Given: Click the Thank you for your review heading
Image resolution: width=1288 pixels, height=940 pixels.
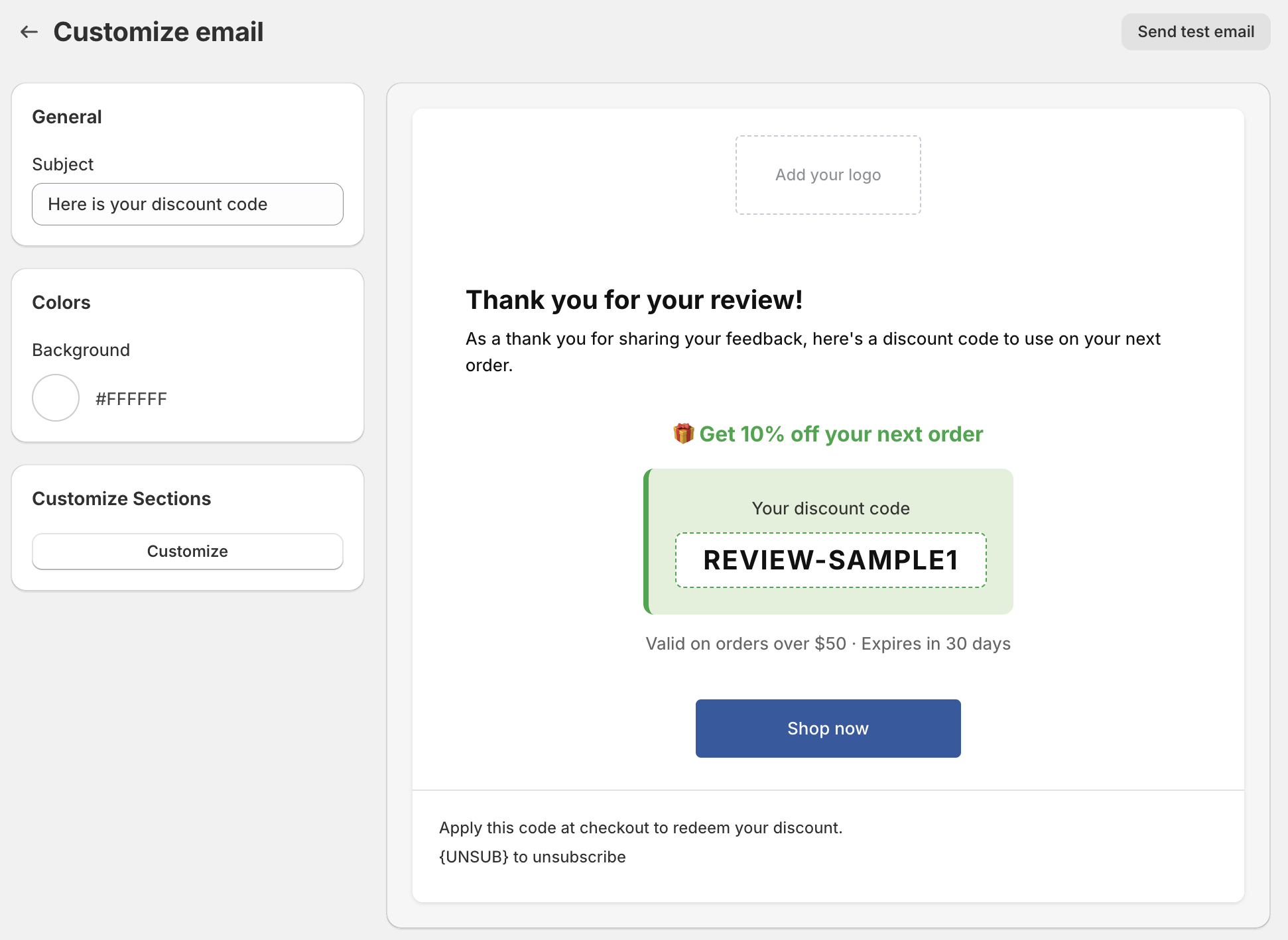Looking at the screenshot, I should click(634, 300).
